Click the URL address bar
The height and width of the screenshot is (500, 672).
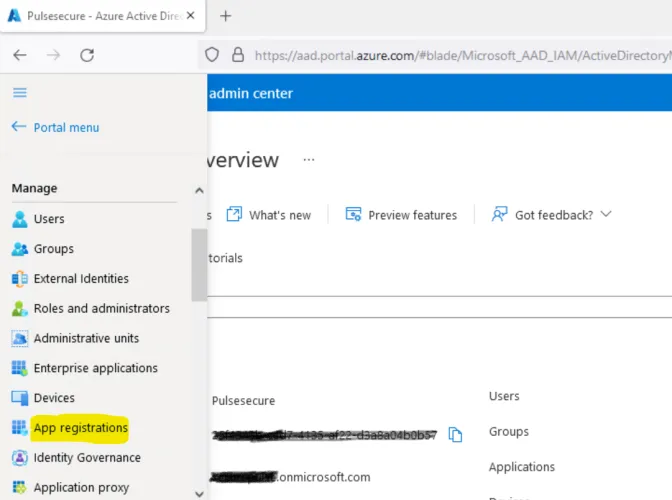tap(435, 55)
